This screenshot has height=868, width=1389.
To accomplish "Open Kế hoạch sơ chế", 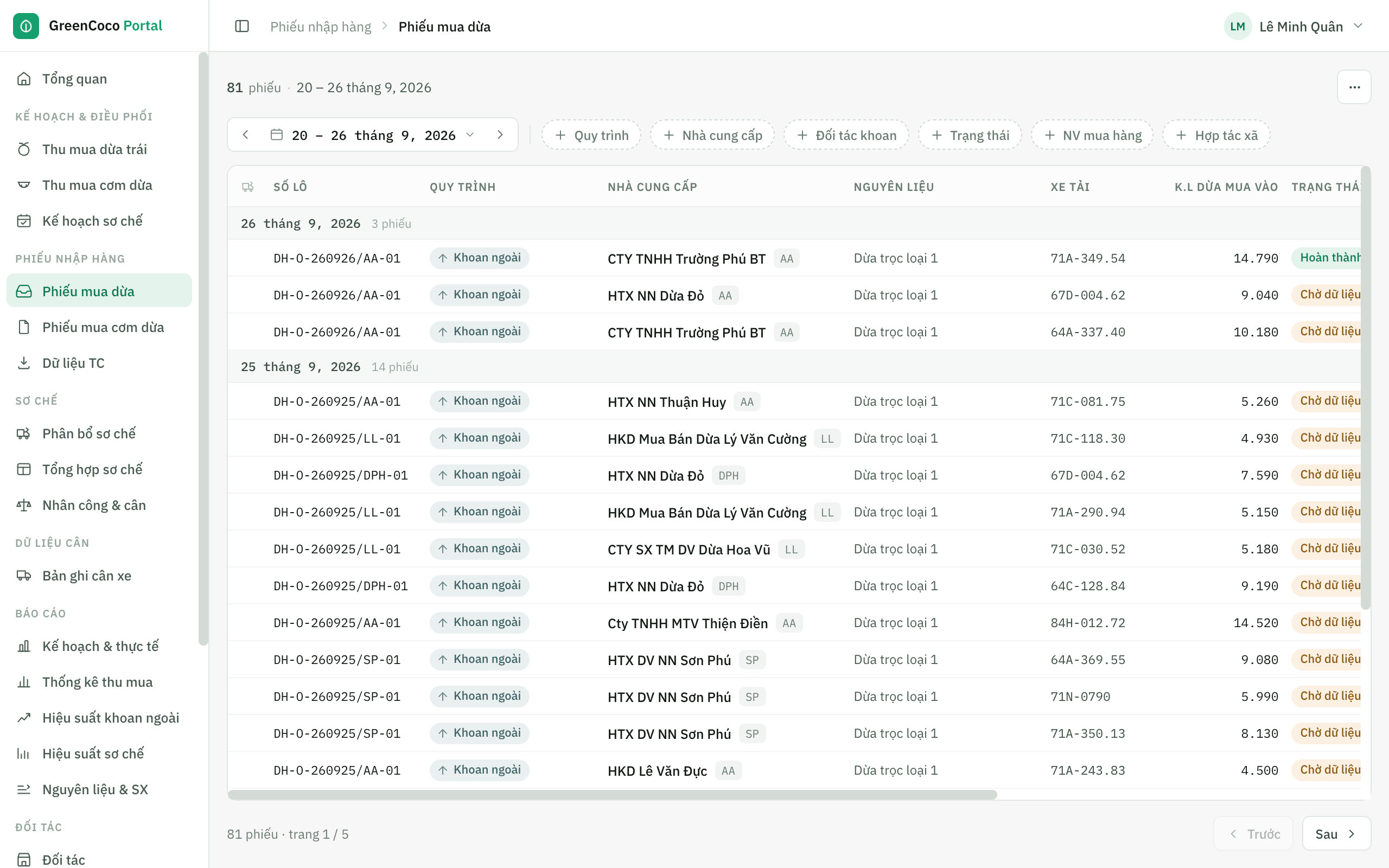I will [x=99, y=221].
